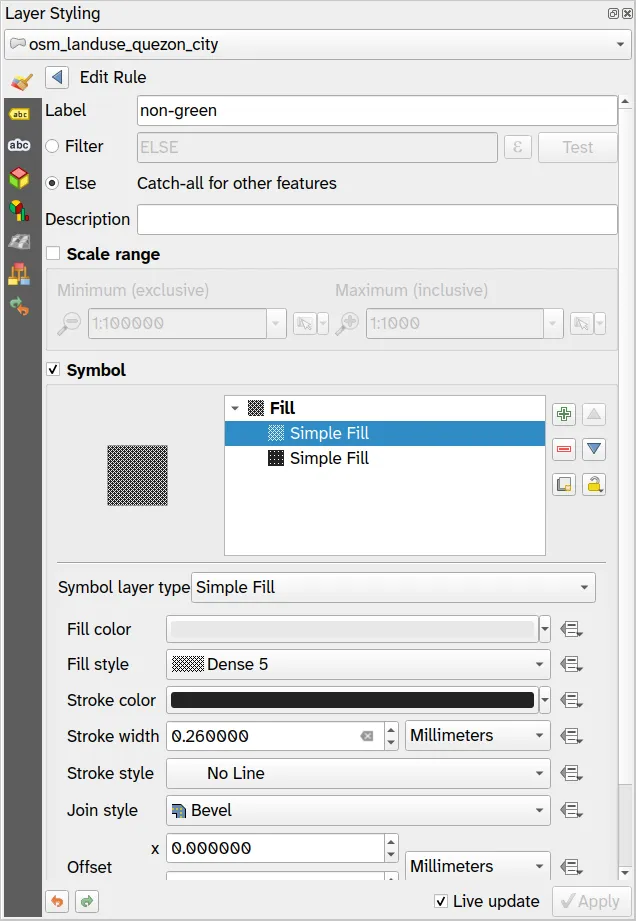Add a new symbol layer
The width and height of the screenshot is (636, 921).
[564, 414]
